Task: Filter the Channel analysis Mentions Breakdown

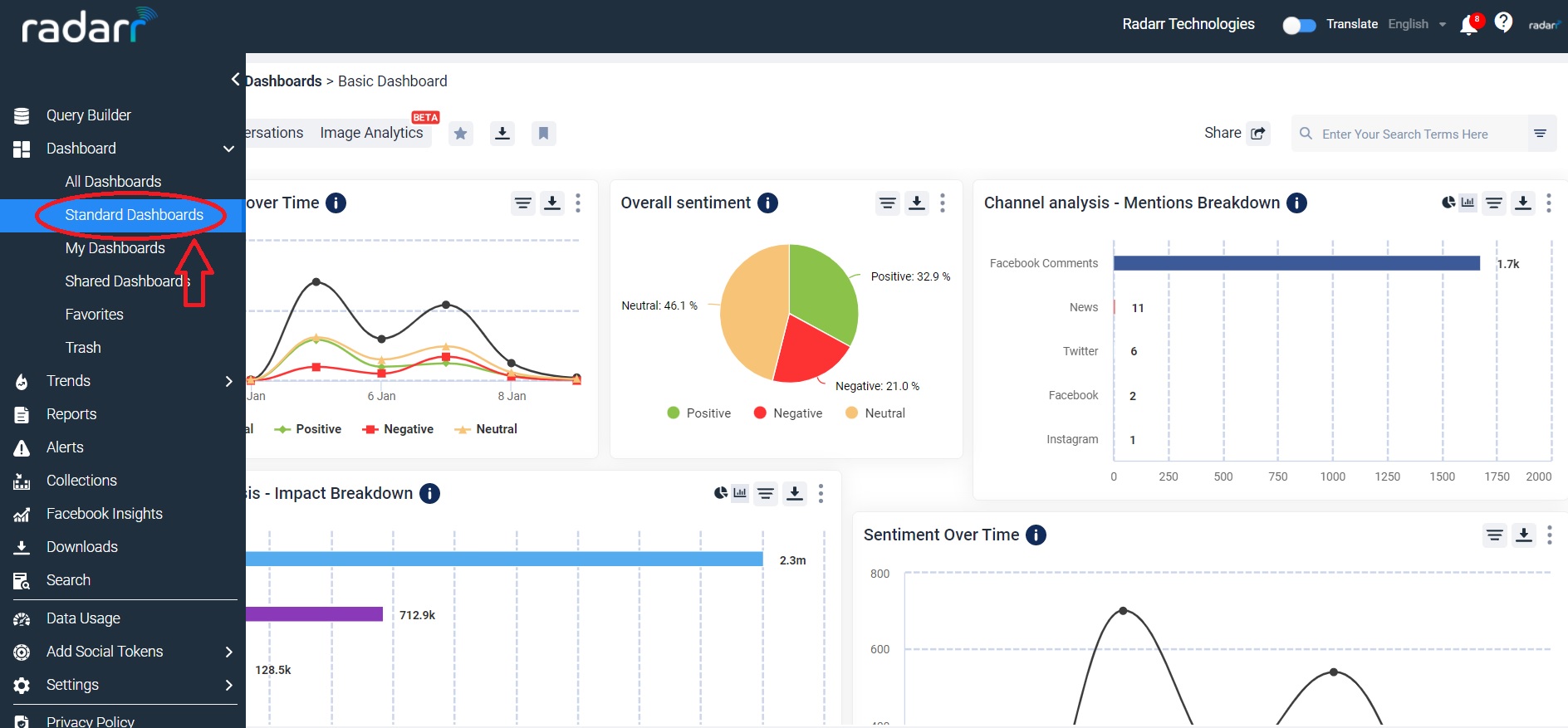Action: (1494, 203)
